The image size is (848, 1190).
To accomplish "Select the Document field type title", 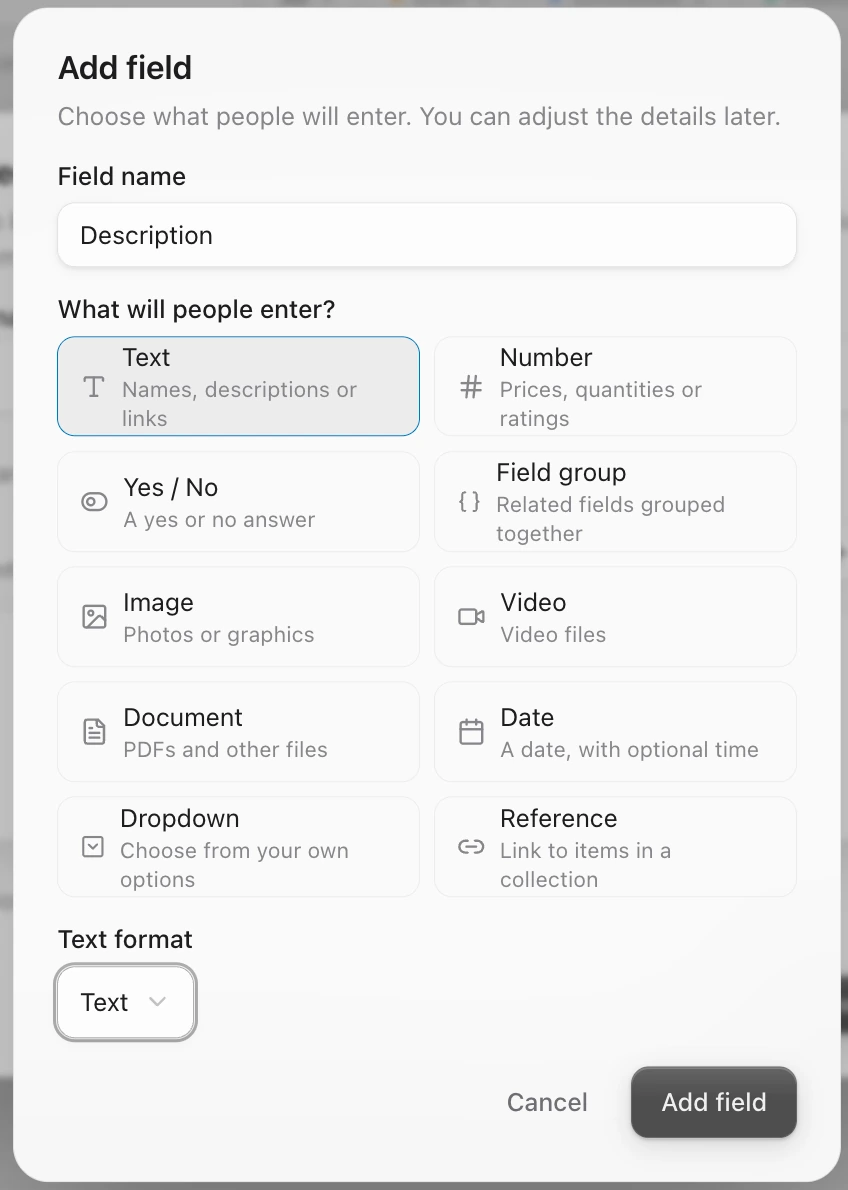I will [183, 717].
